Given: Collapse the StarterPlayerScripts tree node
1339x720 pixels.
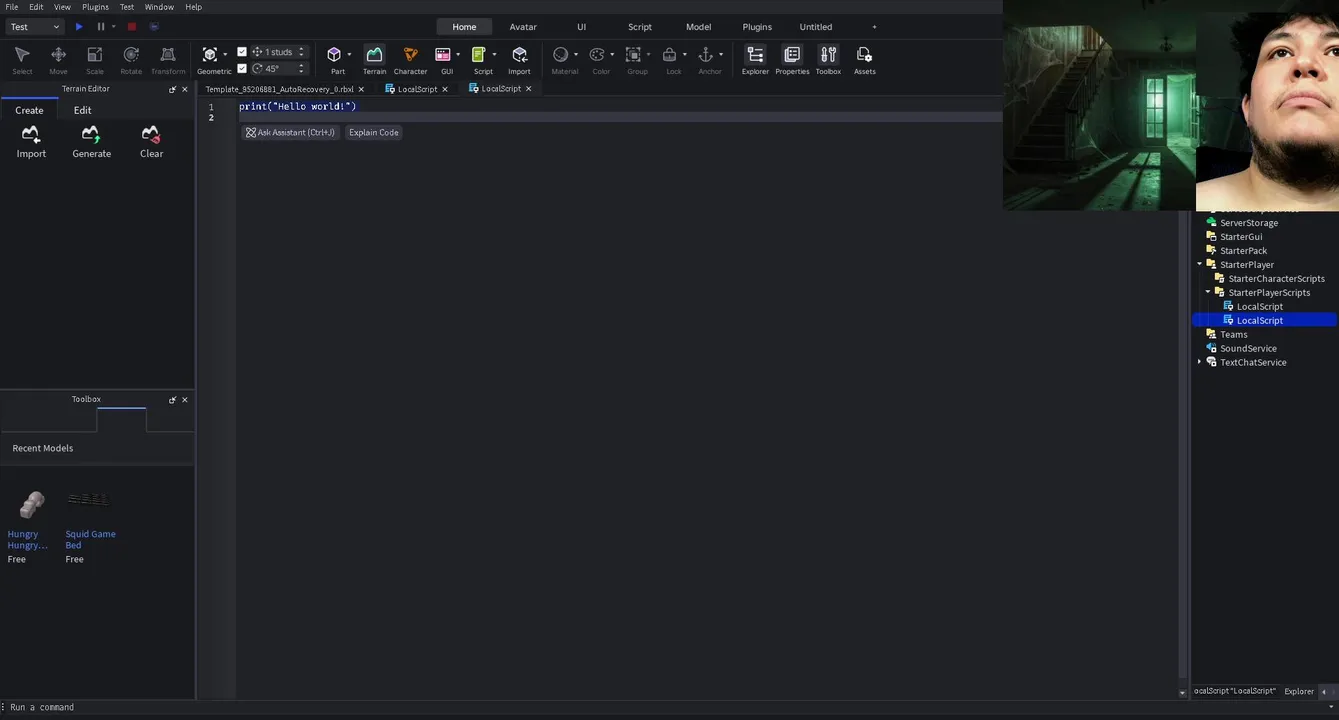Looking at the screenshot, I should click(x=1208, y=292).
